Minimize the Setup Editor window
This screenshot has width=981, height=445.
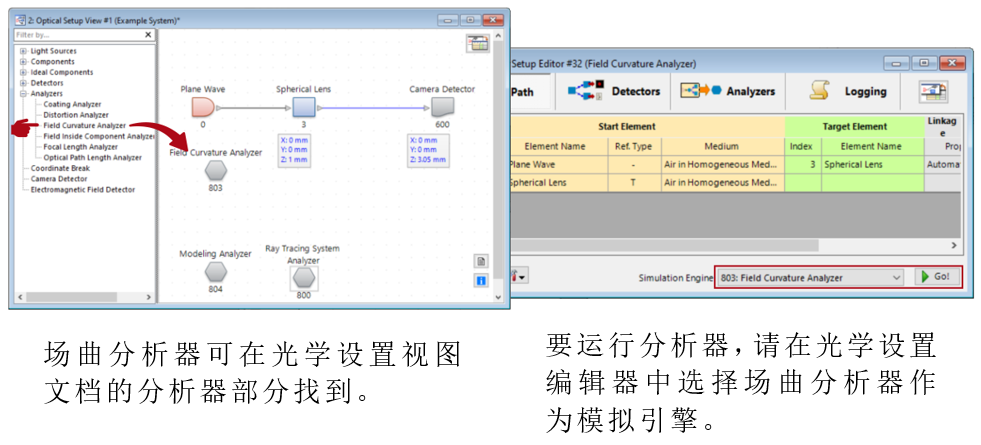[x=896, y=64]
